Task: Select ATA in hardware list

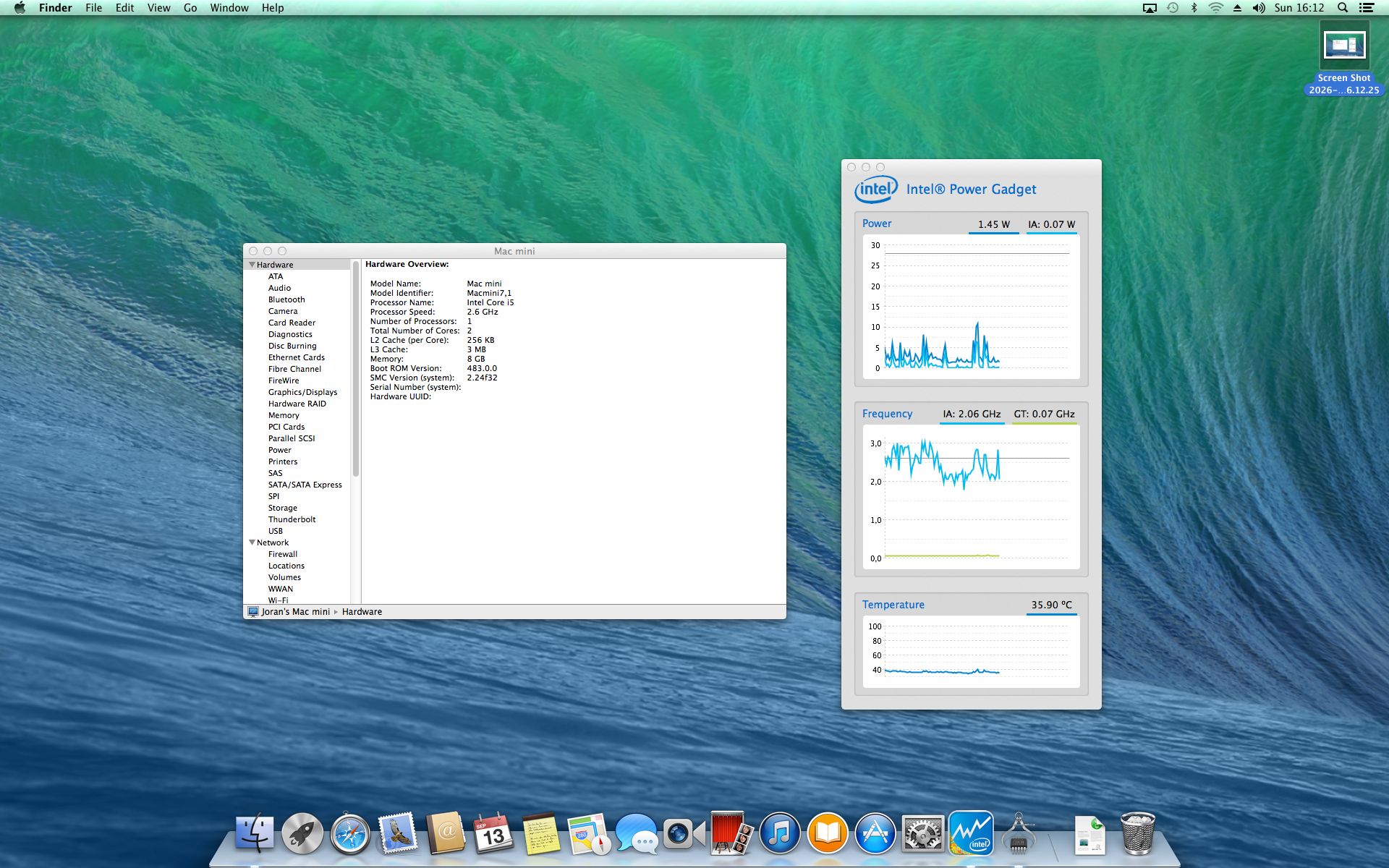Action: (x=276, y=276)
